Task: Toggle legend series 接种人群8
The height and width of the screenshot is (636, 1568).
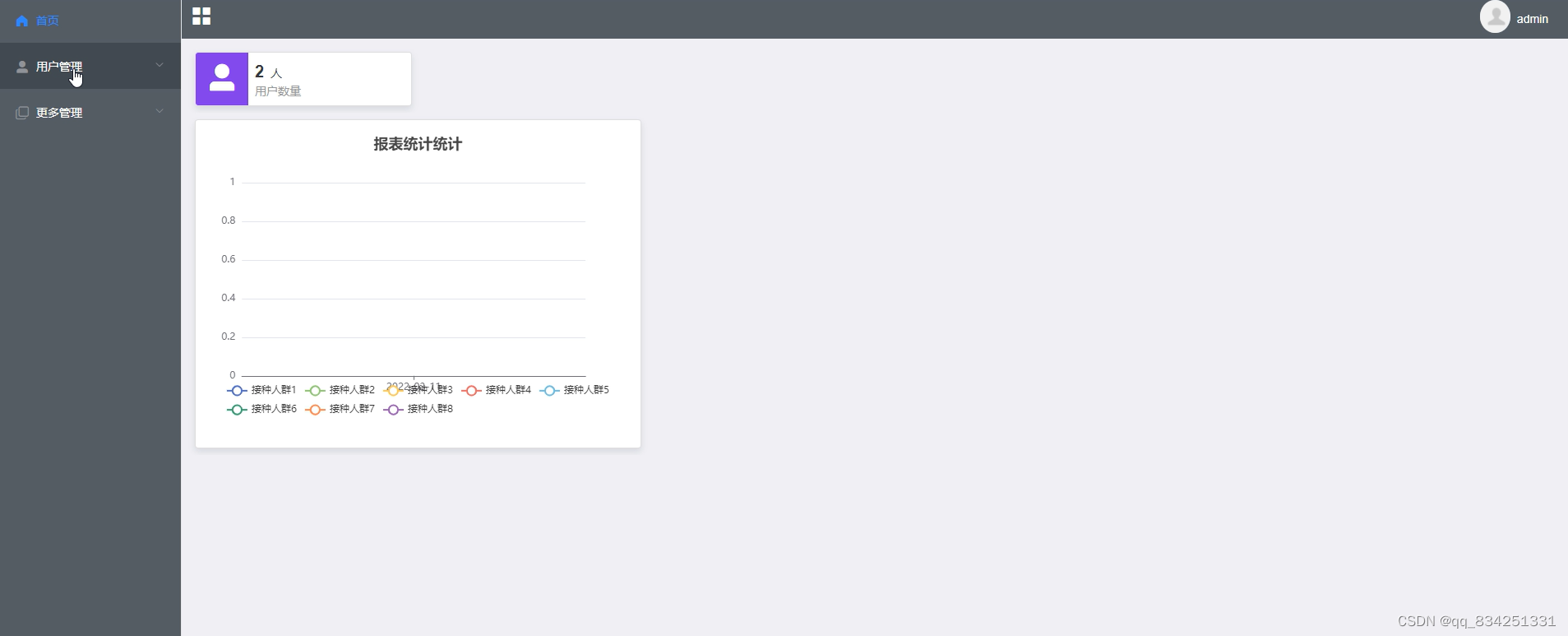Action: 418,409
